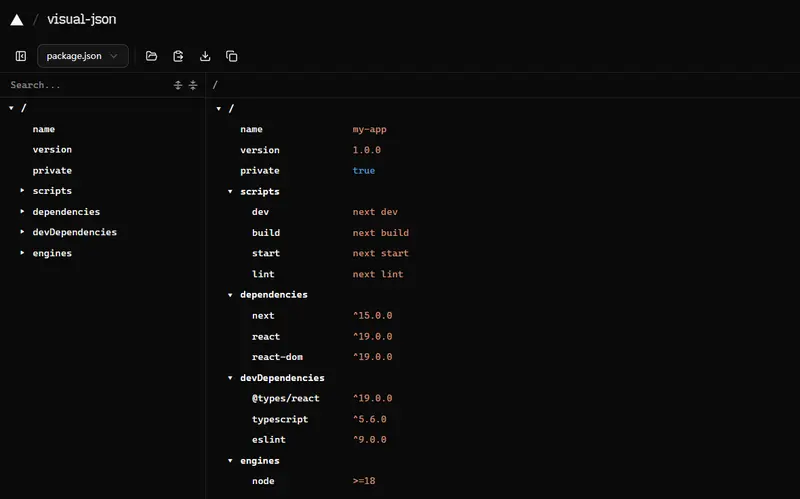Click the collapse all icon beside Search
This screenshot has width=800, height=499.
click(193, 85)
